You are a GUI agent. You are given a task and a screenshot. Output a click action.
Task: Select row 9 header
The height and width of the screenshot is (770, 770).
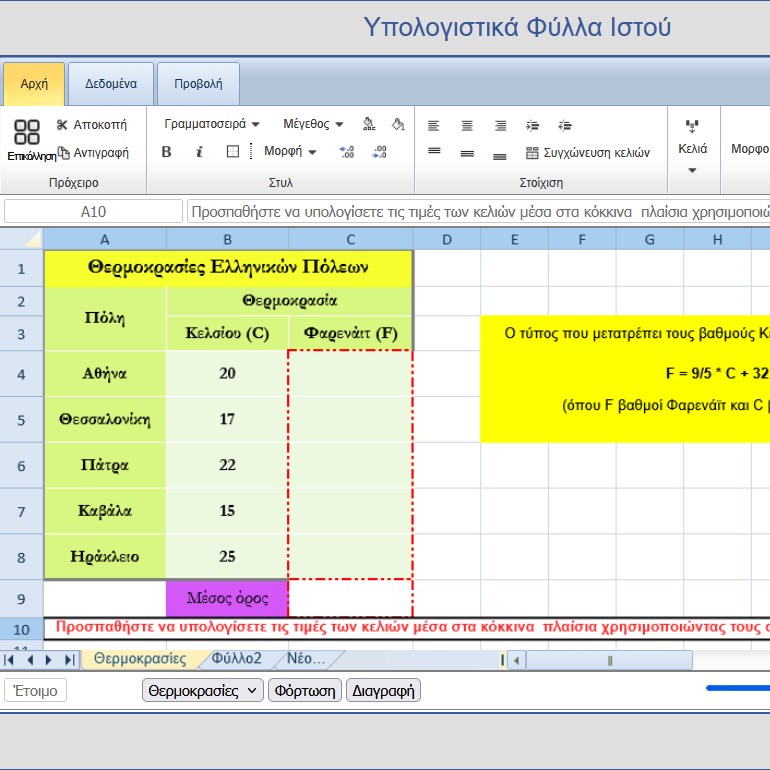pos(21,599)
